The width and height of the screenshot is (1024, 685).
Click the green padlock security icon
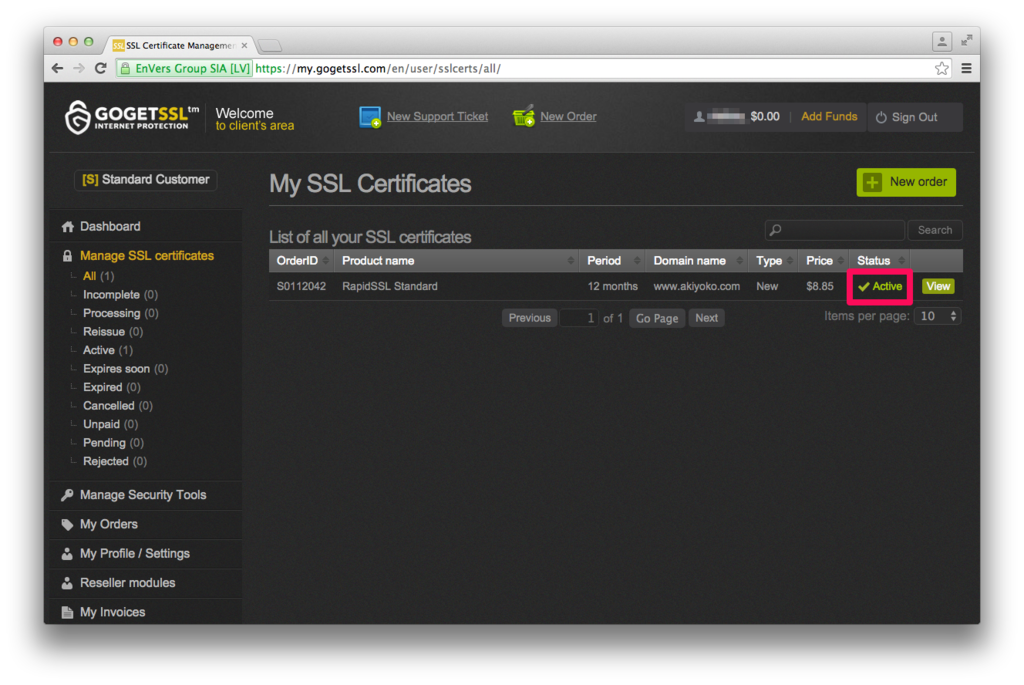click(x=125, y=68)
